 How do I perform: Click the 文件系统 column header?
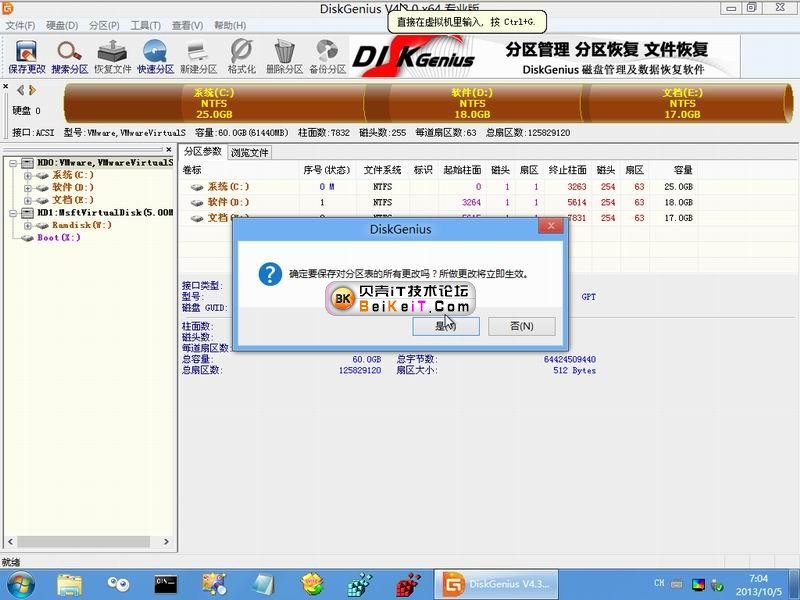[x=383, y=170]
